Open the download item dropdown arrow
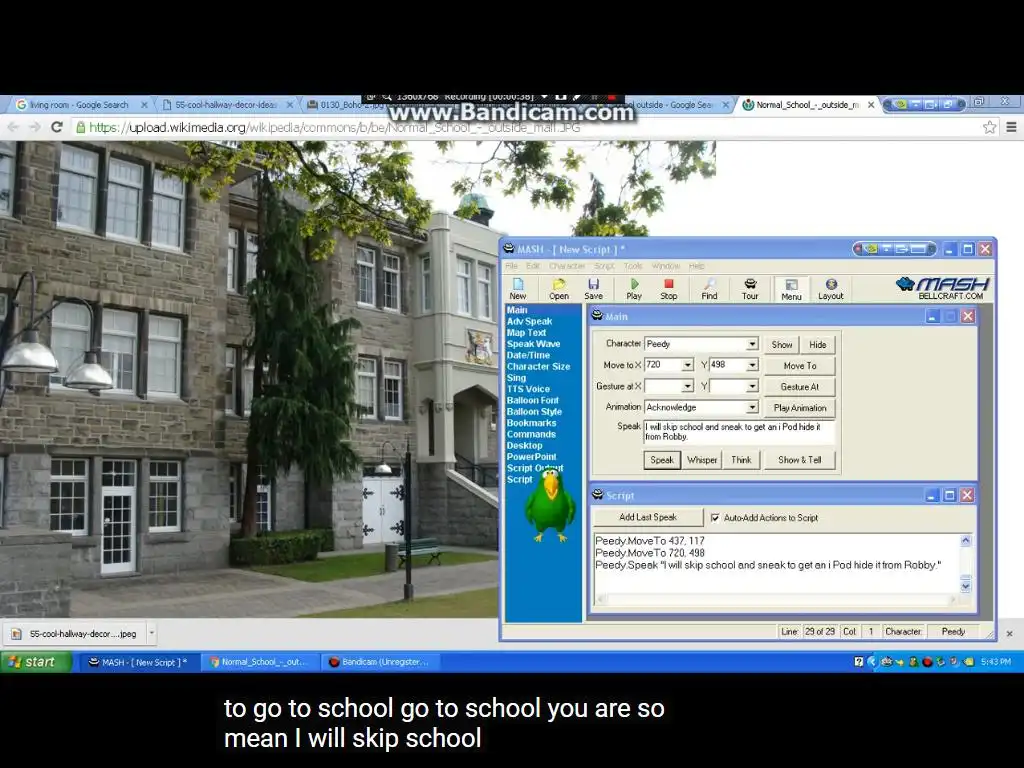1024x768 pixels. [x=152, y=633]
